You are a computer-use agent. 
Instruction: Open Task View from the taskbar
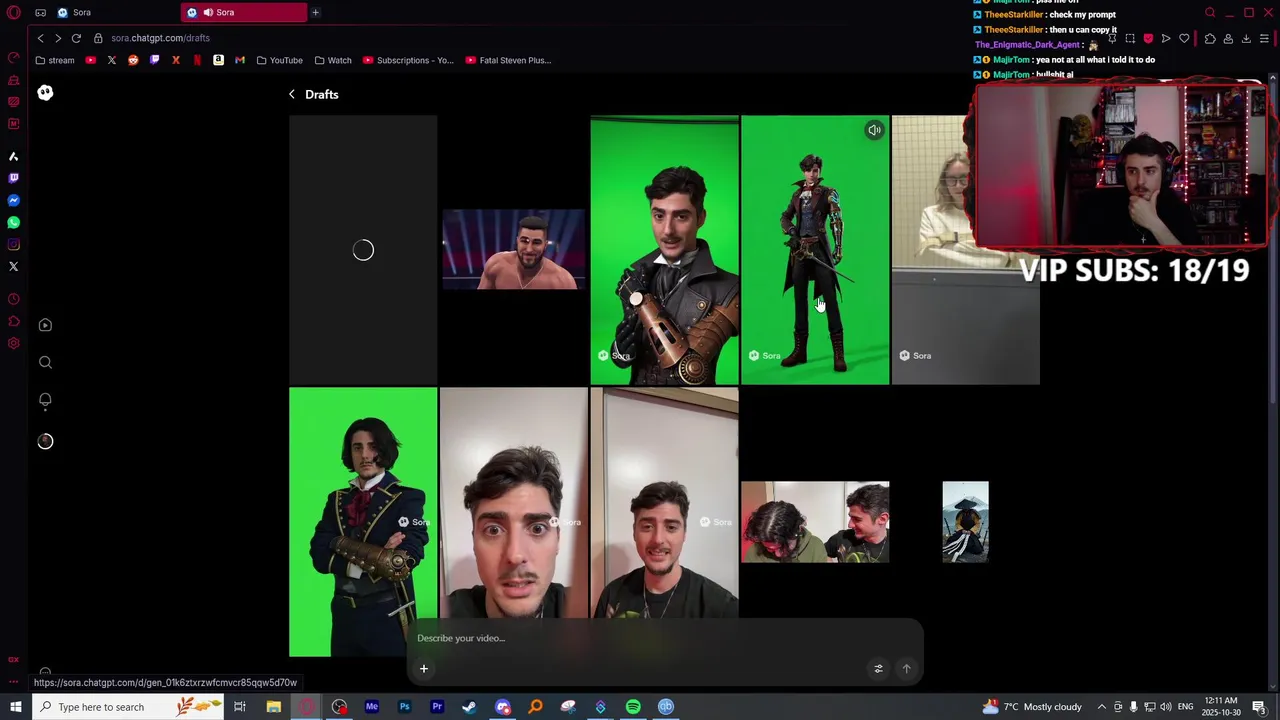click(x=240, y=707)
